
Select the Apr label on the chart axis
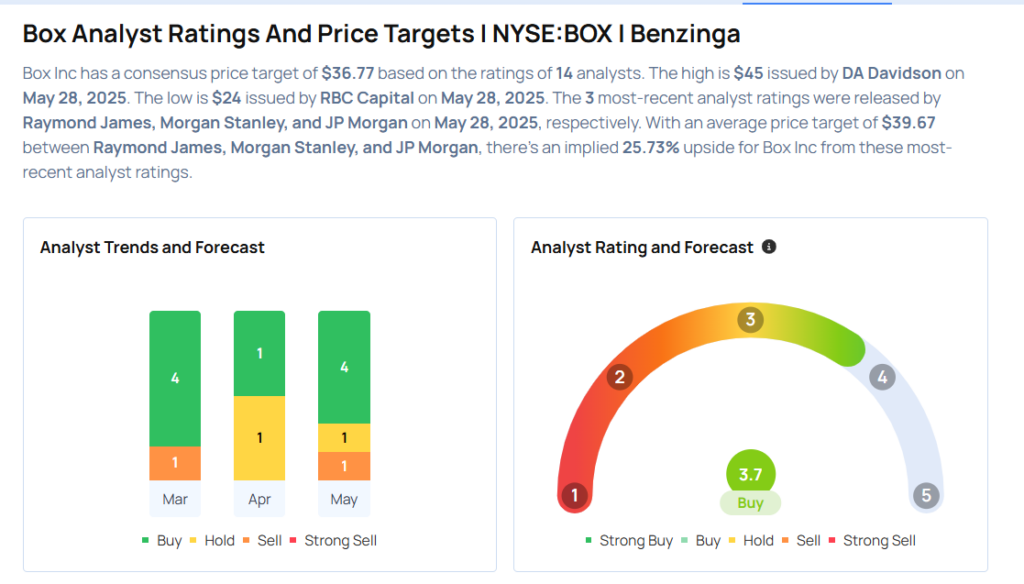[x=259, y=499]
